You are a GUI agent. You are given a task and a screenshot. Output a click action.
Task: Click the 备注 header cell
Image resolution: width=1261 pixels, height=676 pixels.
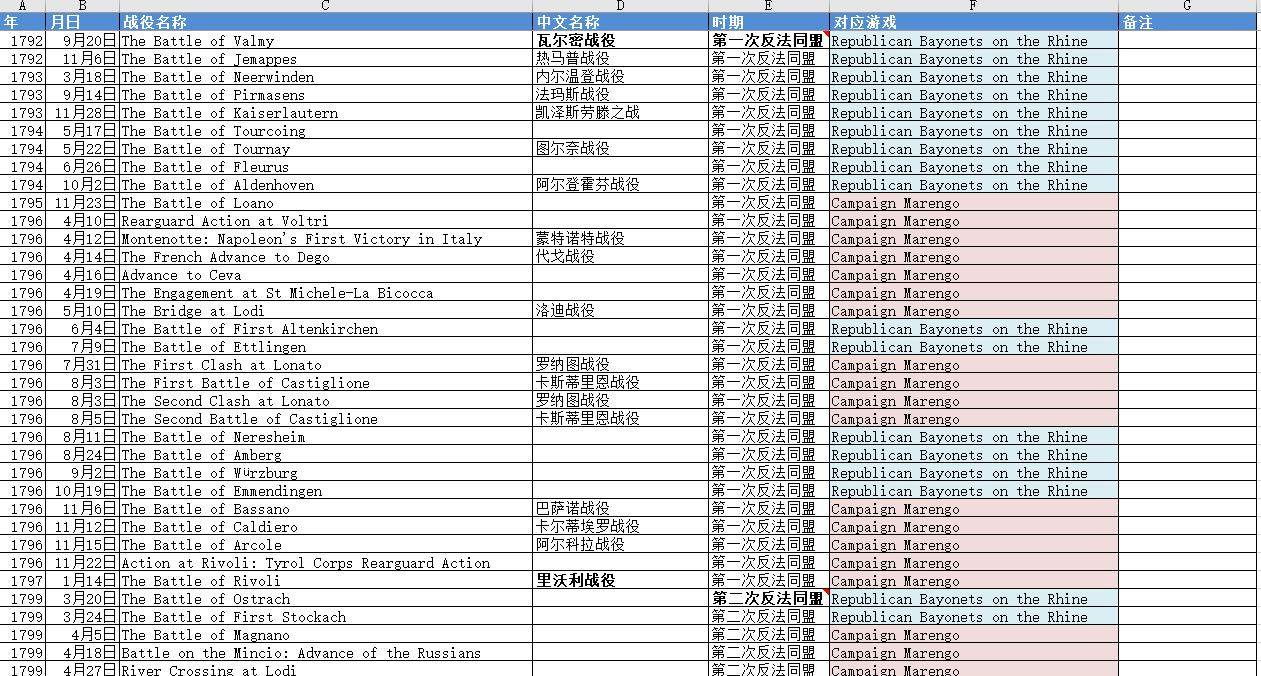click(1187, 22)
